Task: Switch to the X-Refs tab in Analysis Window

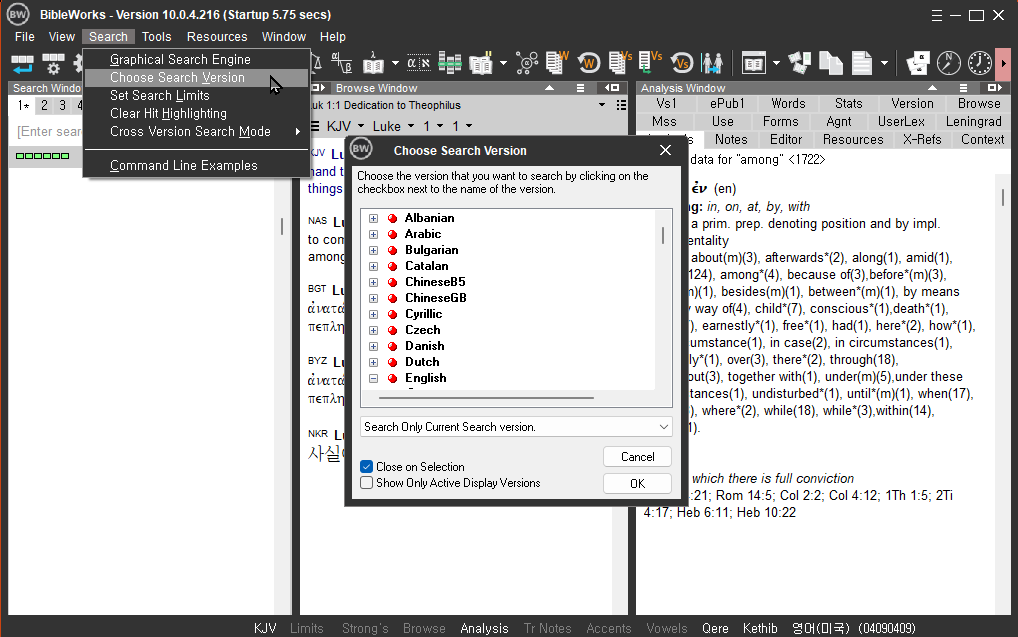Action: click(922, 139)
